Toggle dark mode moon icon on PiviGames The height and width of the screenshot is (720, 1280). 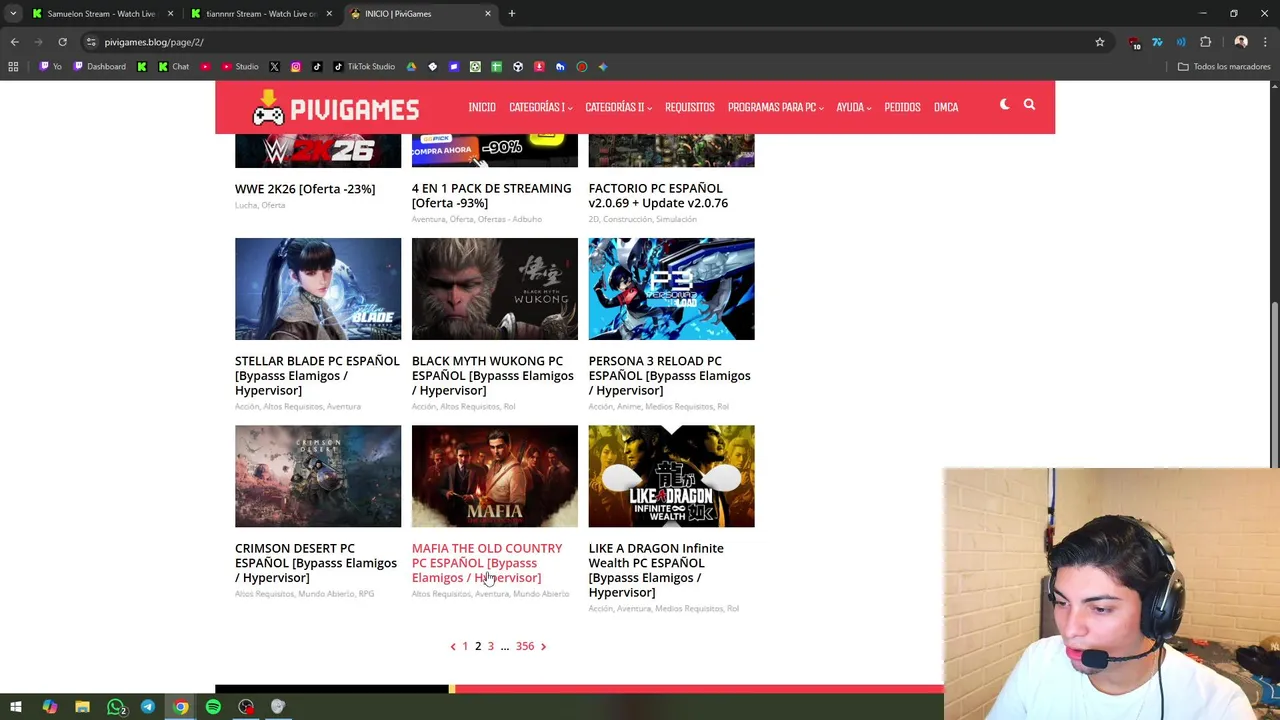pyautogui.click(x=1004, y=104)
